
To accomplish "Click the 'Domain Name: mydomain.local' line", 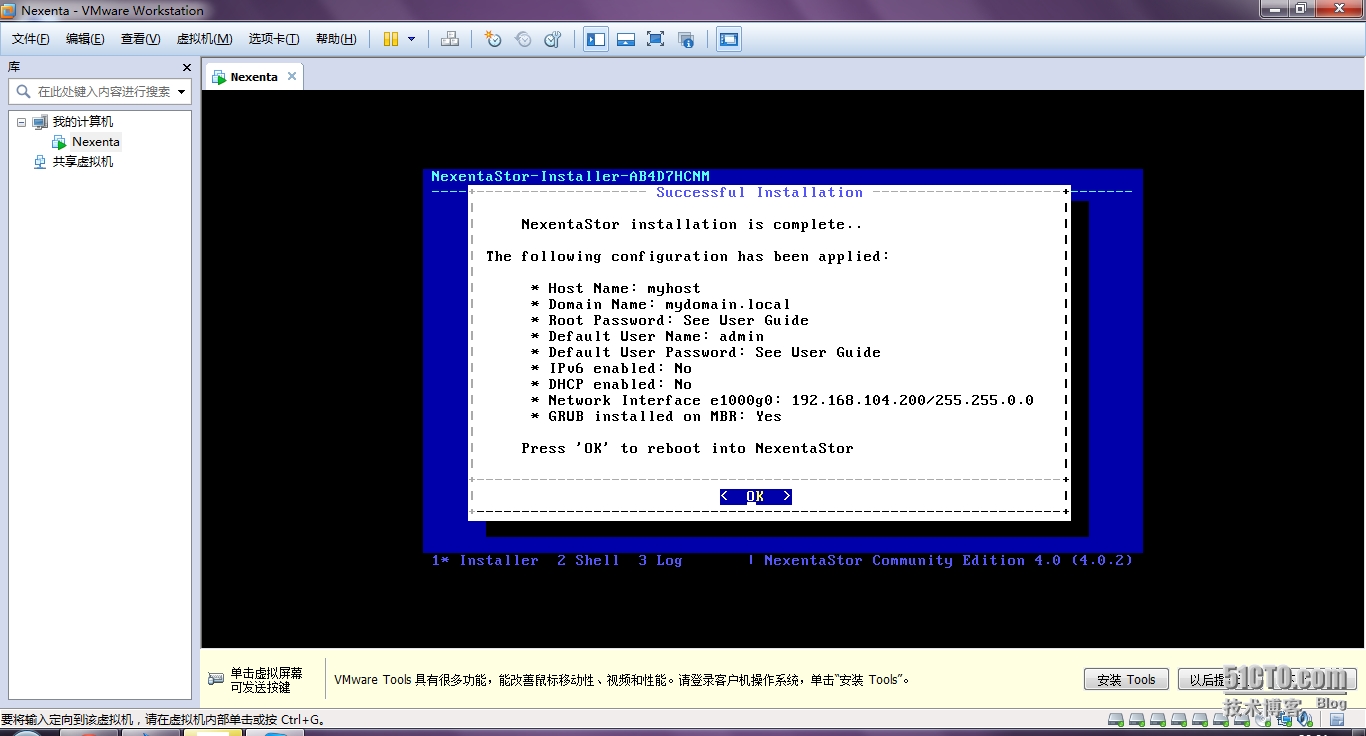I will coord(660,304).
